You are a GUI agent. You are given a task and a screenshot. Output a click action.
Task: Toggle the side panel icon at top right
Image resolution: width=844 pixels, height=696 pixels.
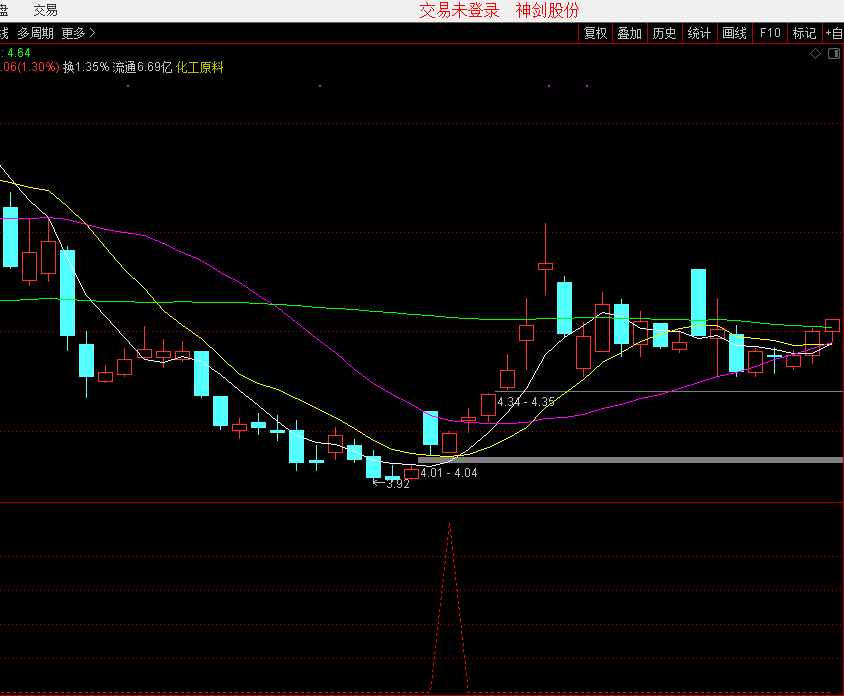pos(832,53)
